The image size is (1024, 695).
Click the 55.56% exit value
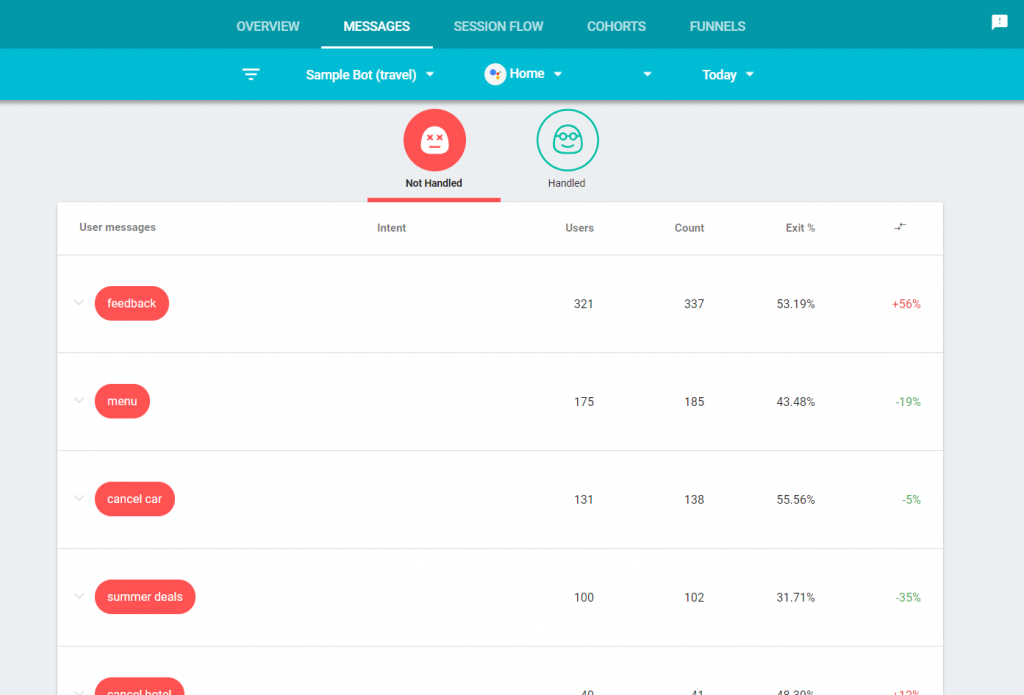pos(795,500)
